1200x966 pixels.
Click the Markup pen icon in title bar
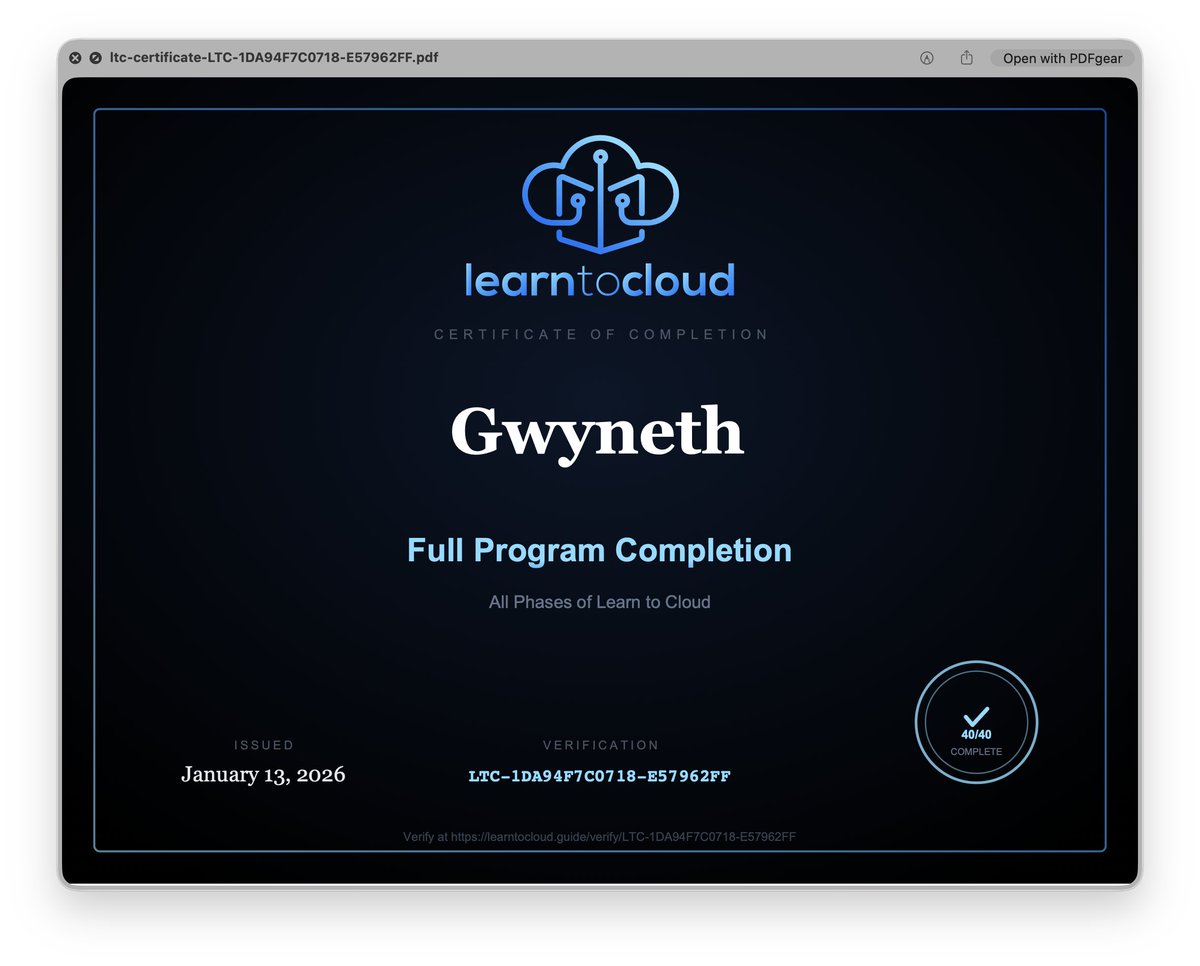(927, 58)
